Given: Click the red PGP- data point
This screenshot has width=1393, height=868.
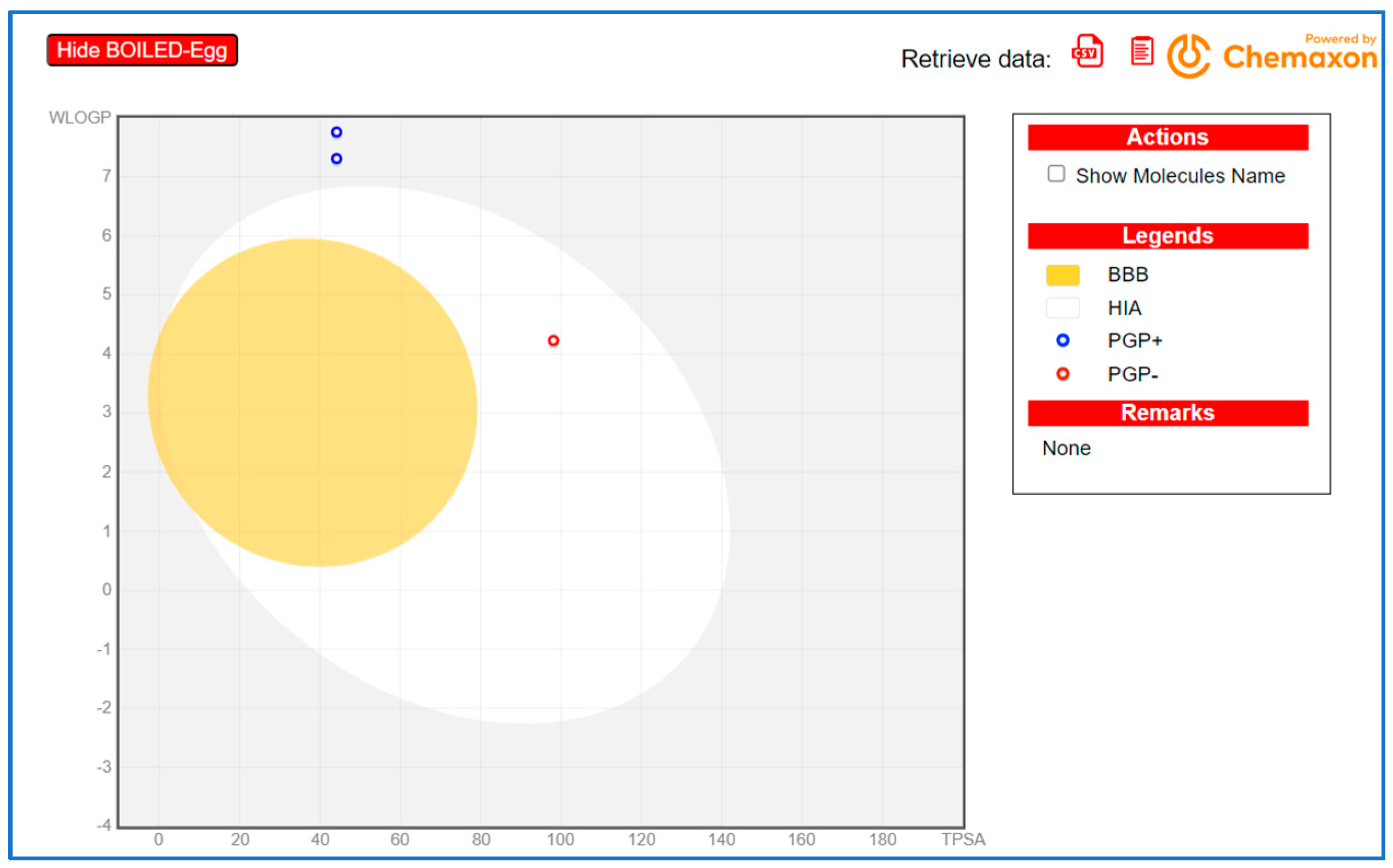Looking at the screenshot, I should pyautogui.click(x=553, y=341).
